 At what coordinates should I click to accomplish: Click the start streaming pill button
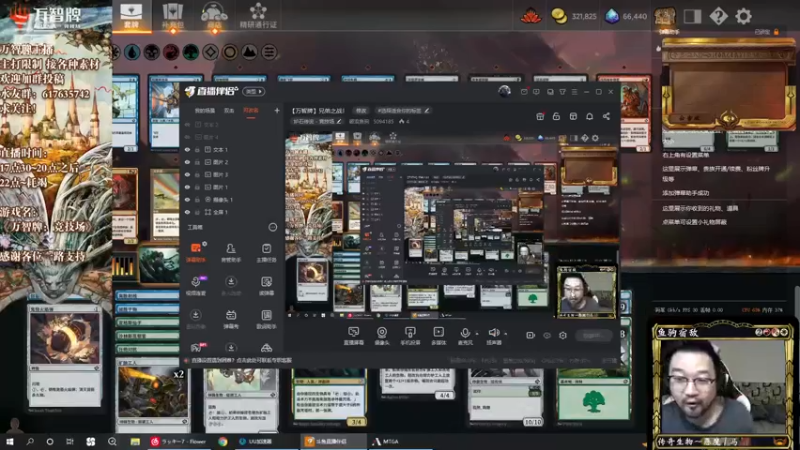click(x=592, y=335)
